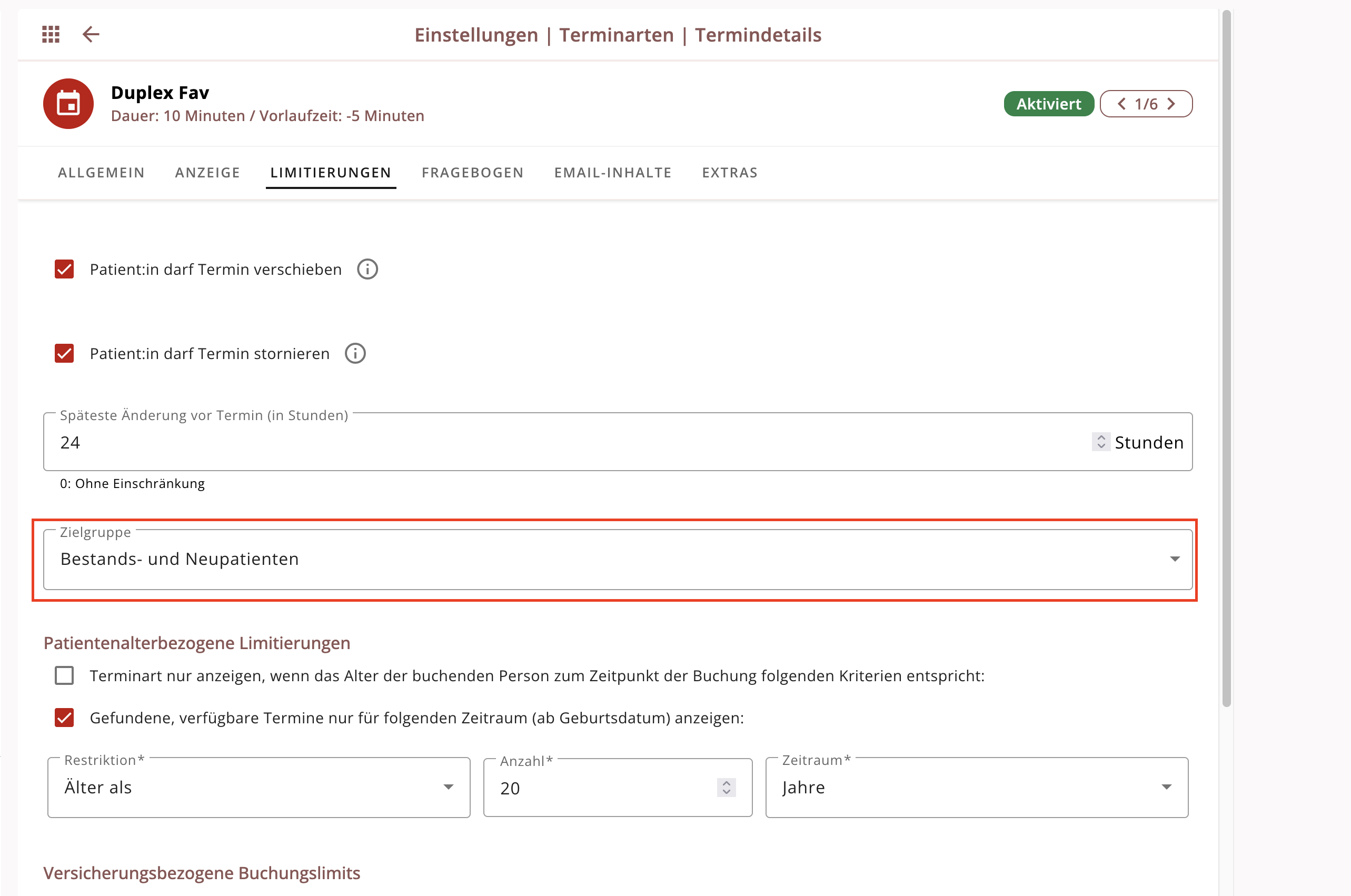This screenshot has width=1351, height=896.
Task: Go to next appointment type chevron
Action: (x=1171, y=103)
